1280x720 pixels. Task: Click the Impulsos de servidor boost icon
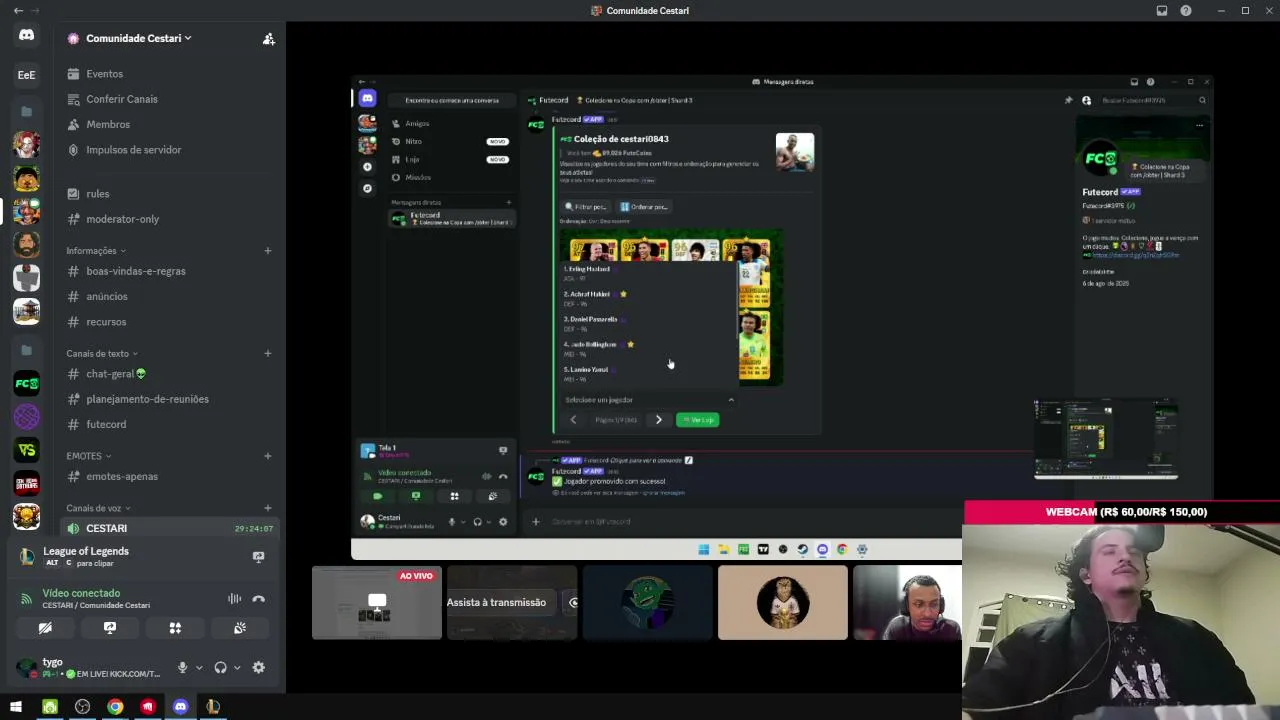73,150
